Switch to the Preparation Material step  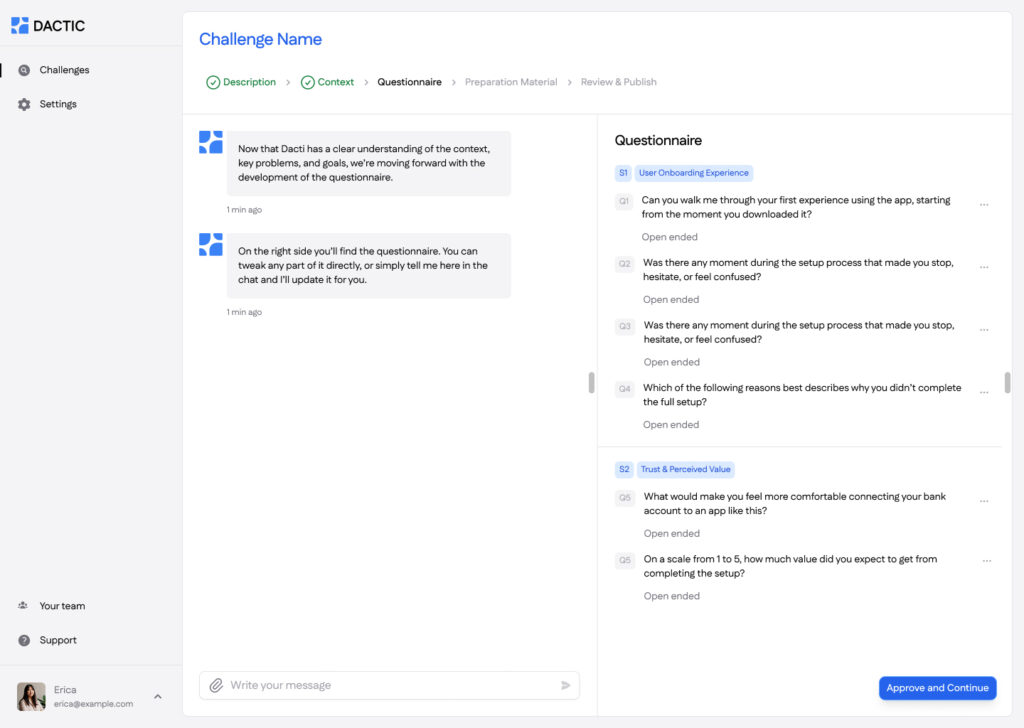(x=511, y=82)
